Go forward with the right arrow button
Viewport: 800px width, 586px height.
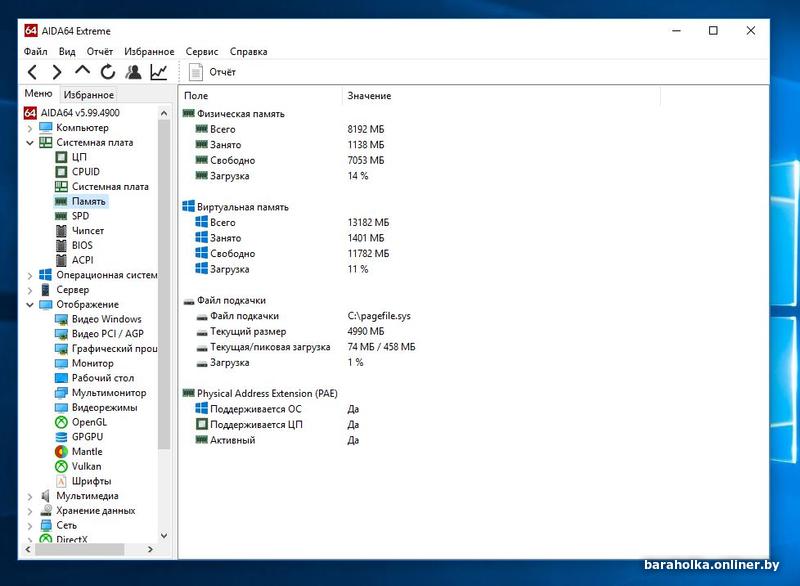tap(57, 72)
